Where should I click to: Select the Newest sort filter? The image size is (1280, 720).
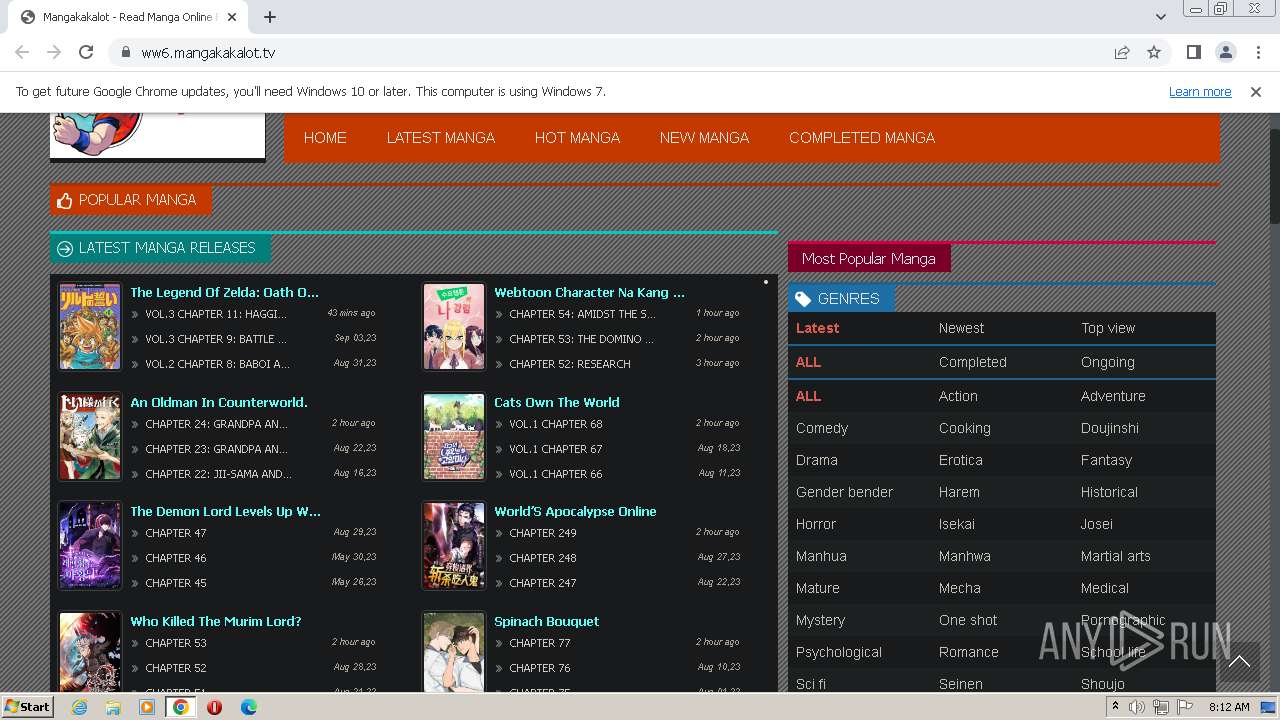[x=961, y=328]
